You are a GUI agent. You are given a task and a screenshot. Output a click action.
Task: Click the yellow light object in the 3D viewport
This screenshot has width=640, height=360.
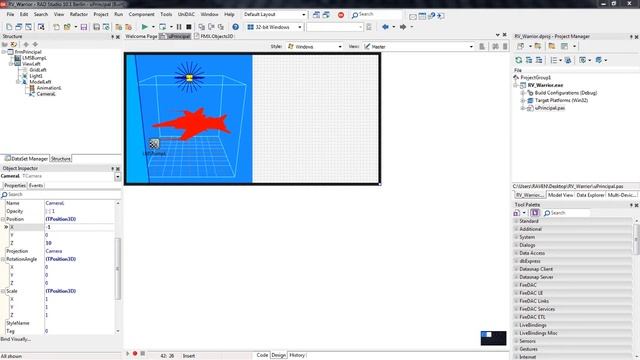189,78
